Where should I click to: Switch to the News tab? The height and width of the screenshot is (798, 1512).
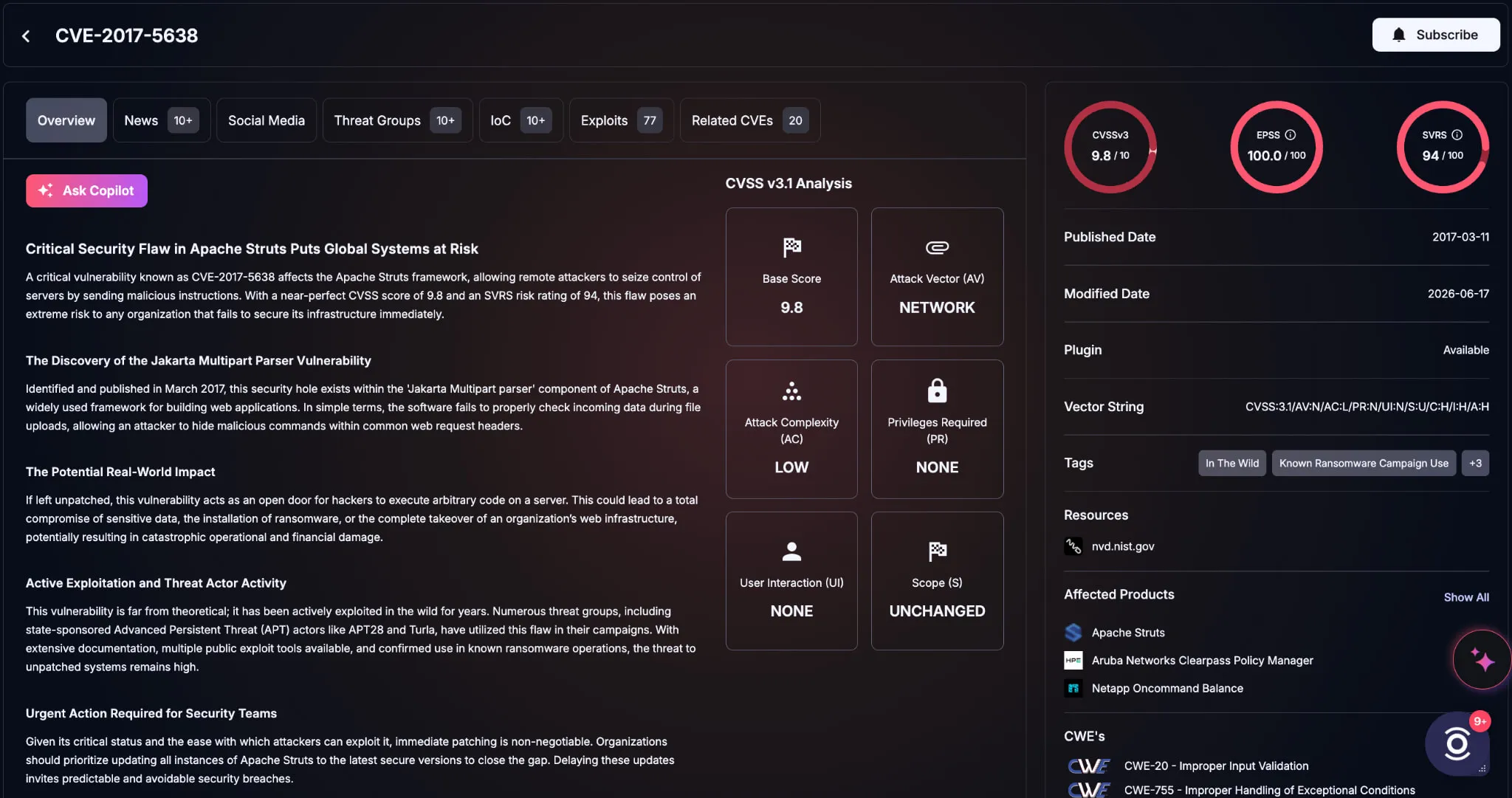pyautogui.click(x=161, y=120)
